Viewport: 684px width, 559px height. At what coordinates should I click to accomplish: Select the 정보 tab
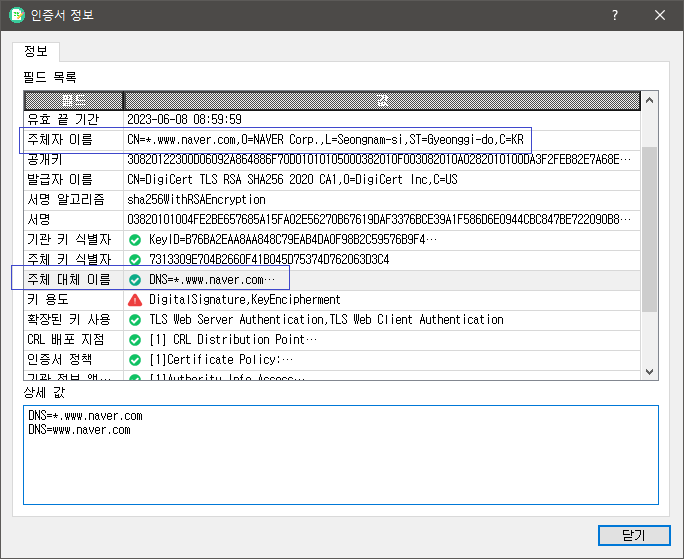[36, 51]
